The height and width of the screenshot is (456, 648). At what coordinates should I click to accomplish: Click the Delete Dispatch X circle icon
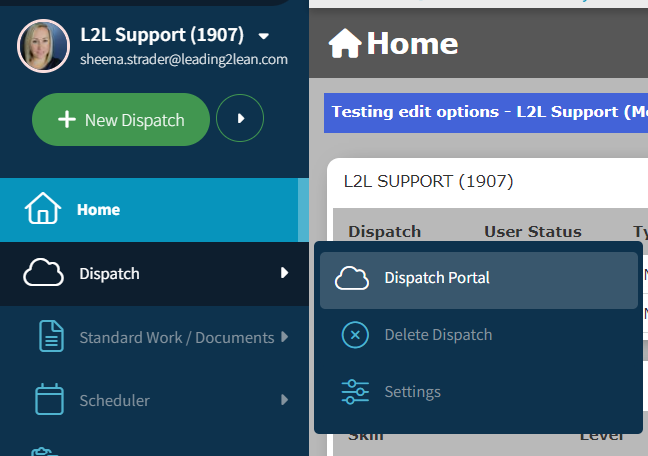(354, 335)
